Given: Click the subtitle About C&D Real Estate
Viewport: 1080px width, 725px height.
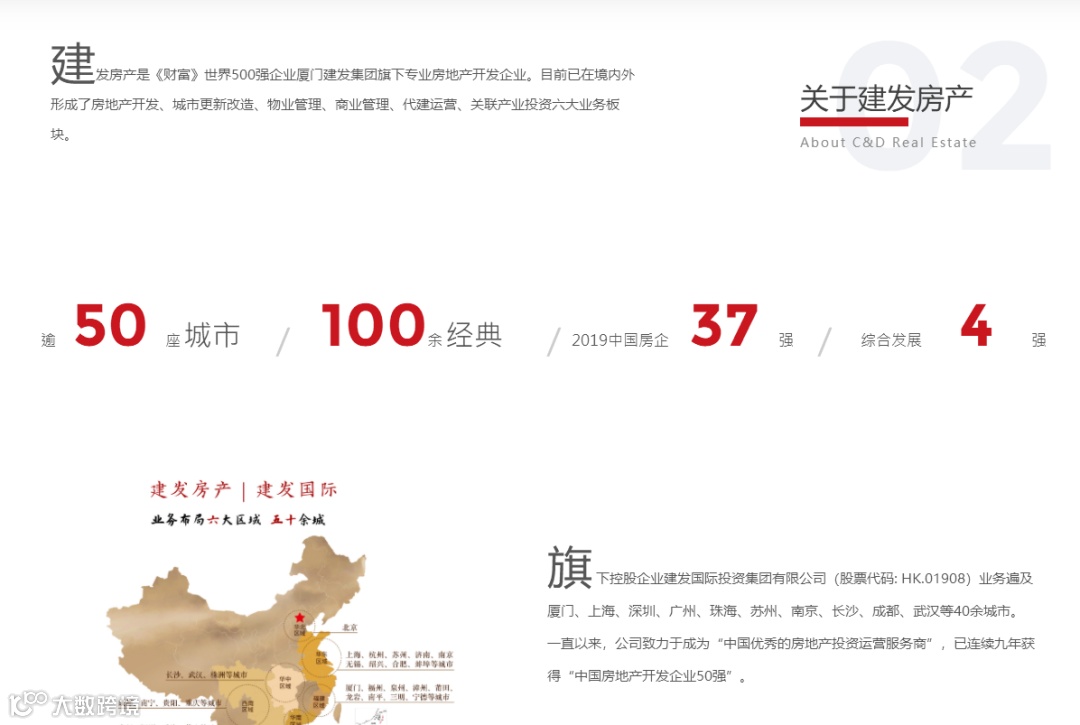Looking at the screenshot, I should (x=888, y=143).
